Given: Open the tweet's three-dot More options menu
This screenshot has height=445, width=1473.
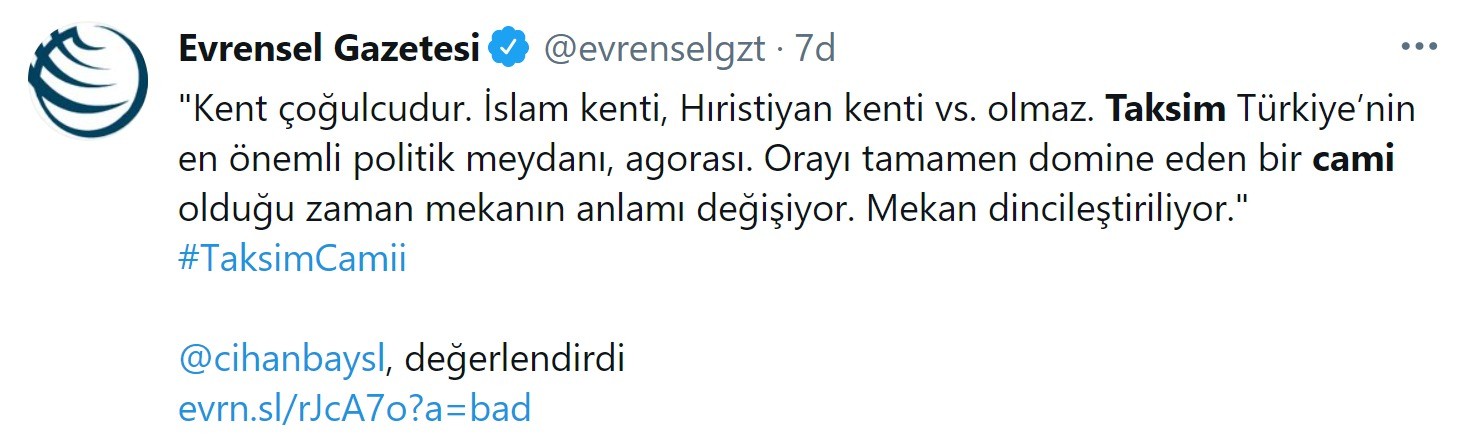Looking at the screenshot, I should tap(1418, 47).
